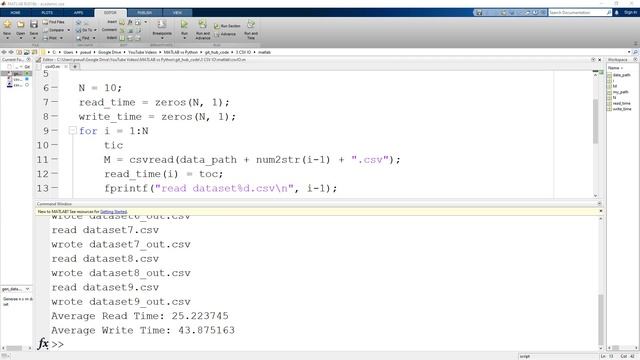640x360 pixels.
Task: Click the Run Section button
Action: point(227,26)
